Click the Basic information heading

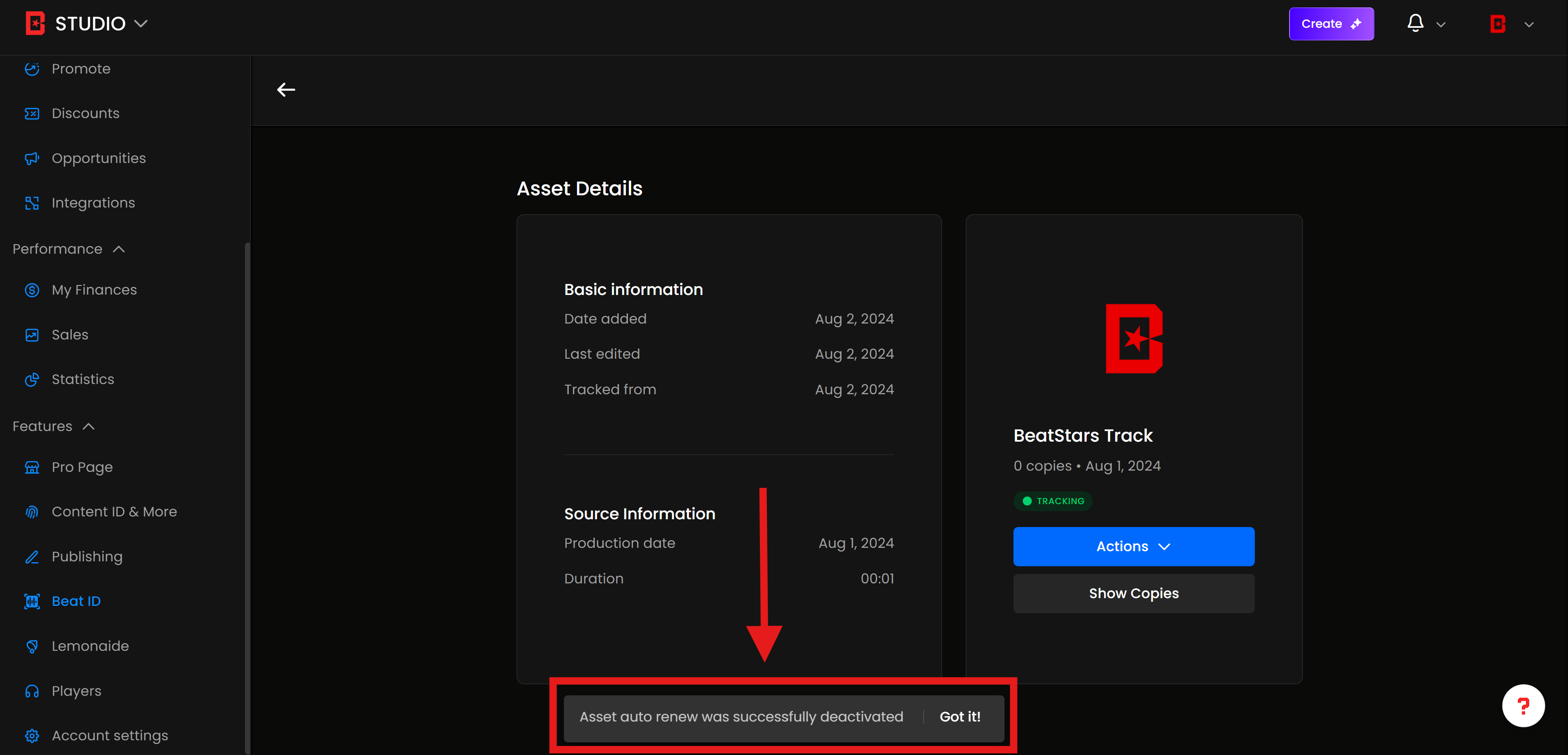click(633, 290)
